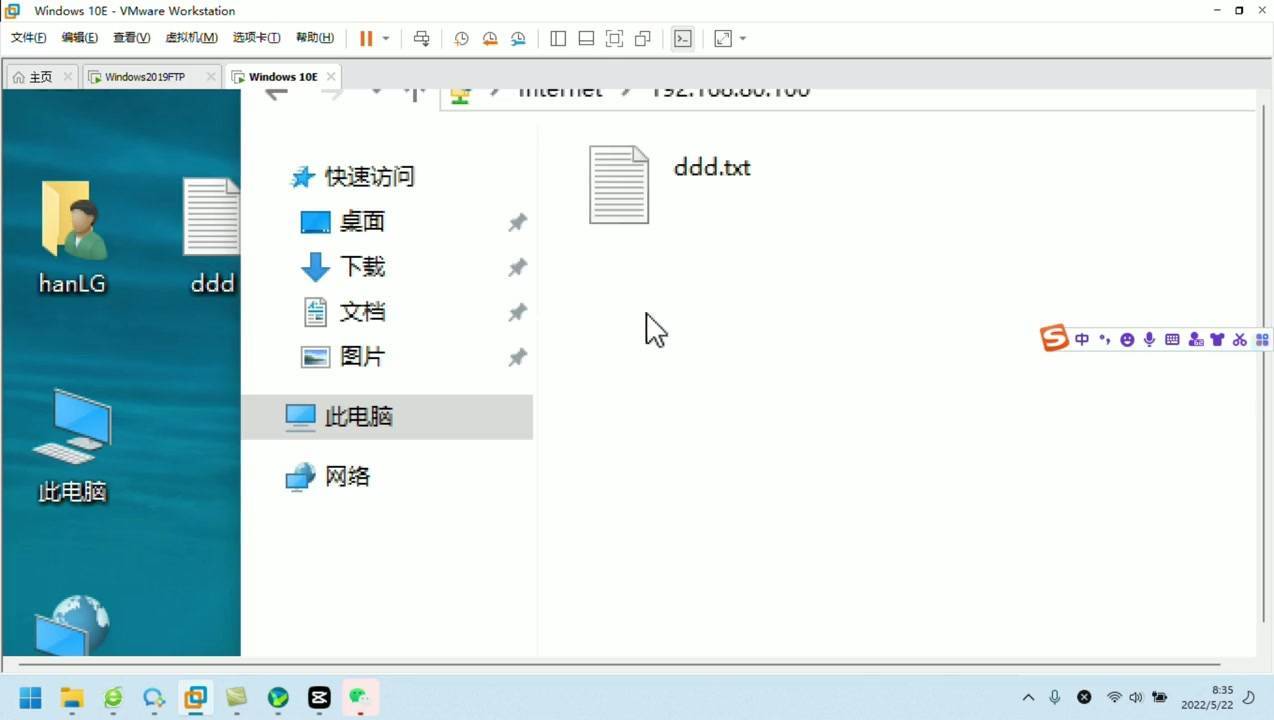
Task: Launch Sogou screenshot tool
Action: coord(1239,339)
